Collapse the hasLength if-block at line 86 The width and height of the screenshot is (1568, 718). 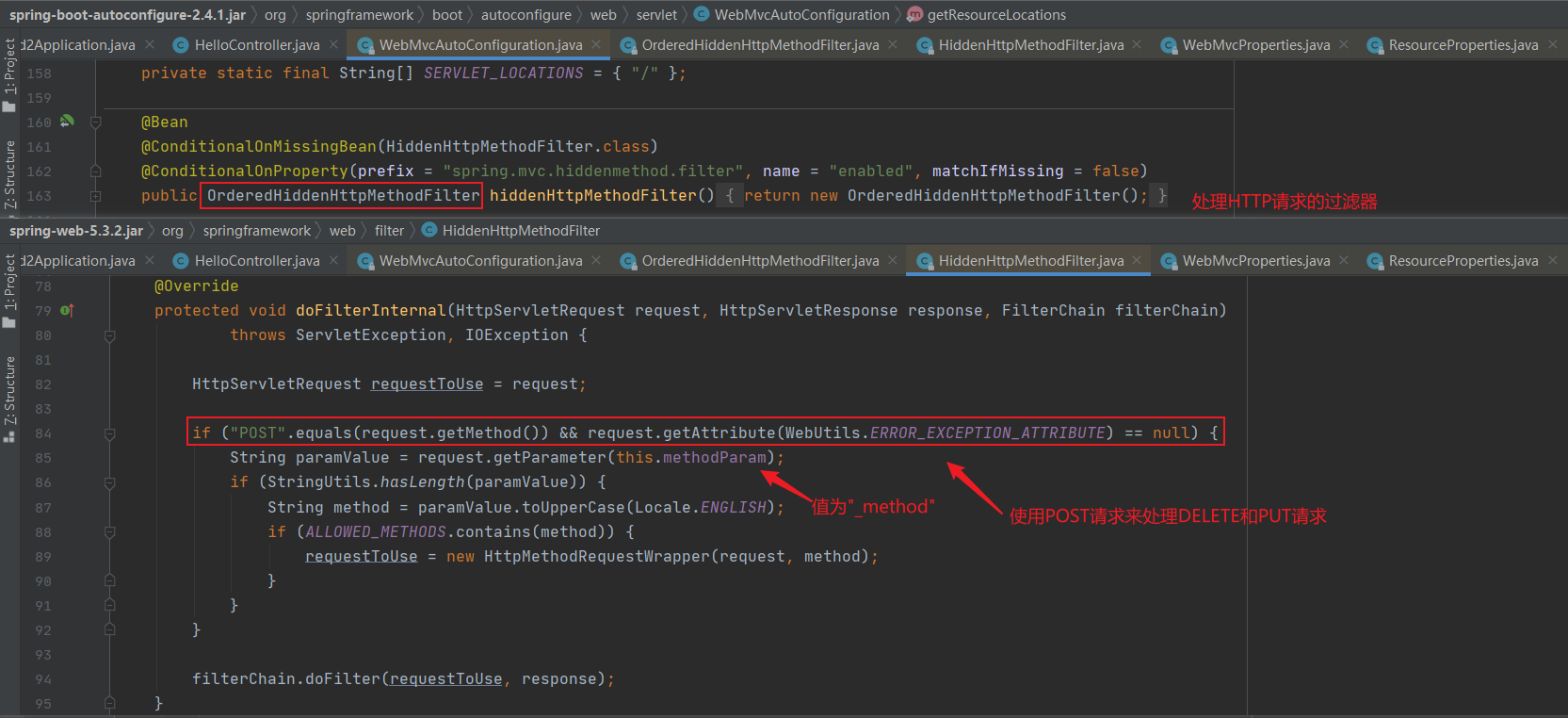(x=110, y=482)
